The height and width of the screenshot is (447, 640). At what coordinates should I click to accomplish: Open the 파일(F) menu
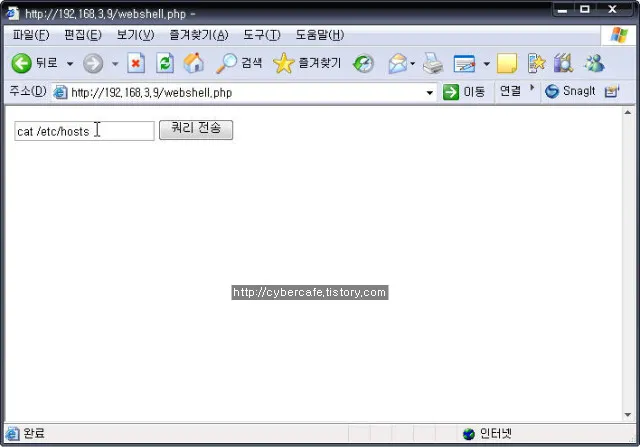pyautogui.click(x=31, y=35)
